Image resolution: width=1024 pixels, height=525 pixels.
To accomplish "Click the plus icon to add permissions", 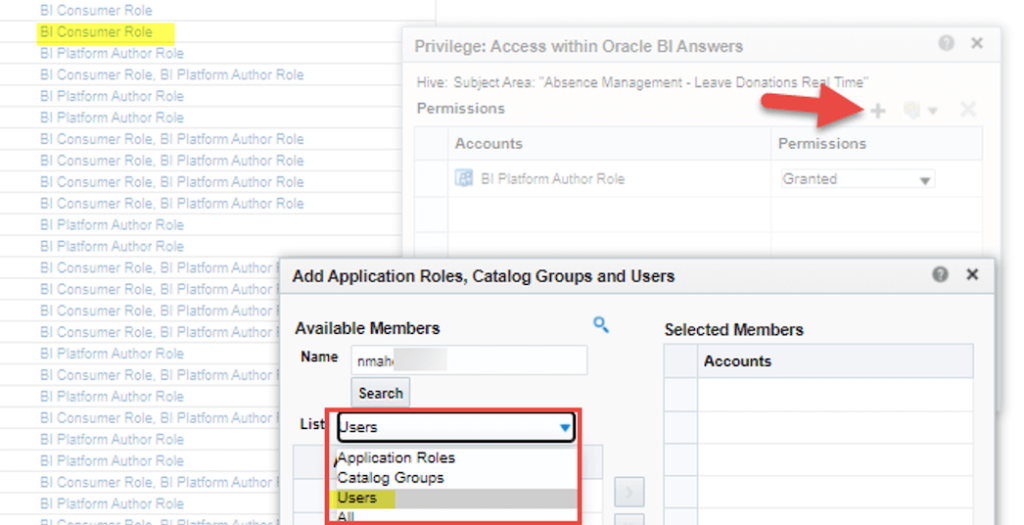I will (878, 111).
